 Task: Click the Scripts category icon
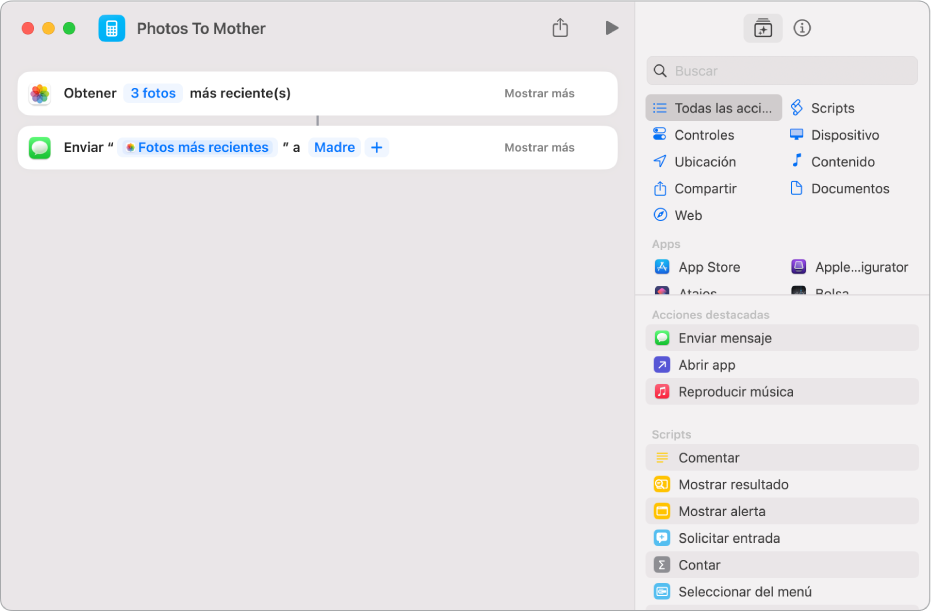pos(796,107)
